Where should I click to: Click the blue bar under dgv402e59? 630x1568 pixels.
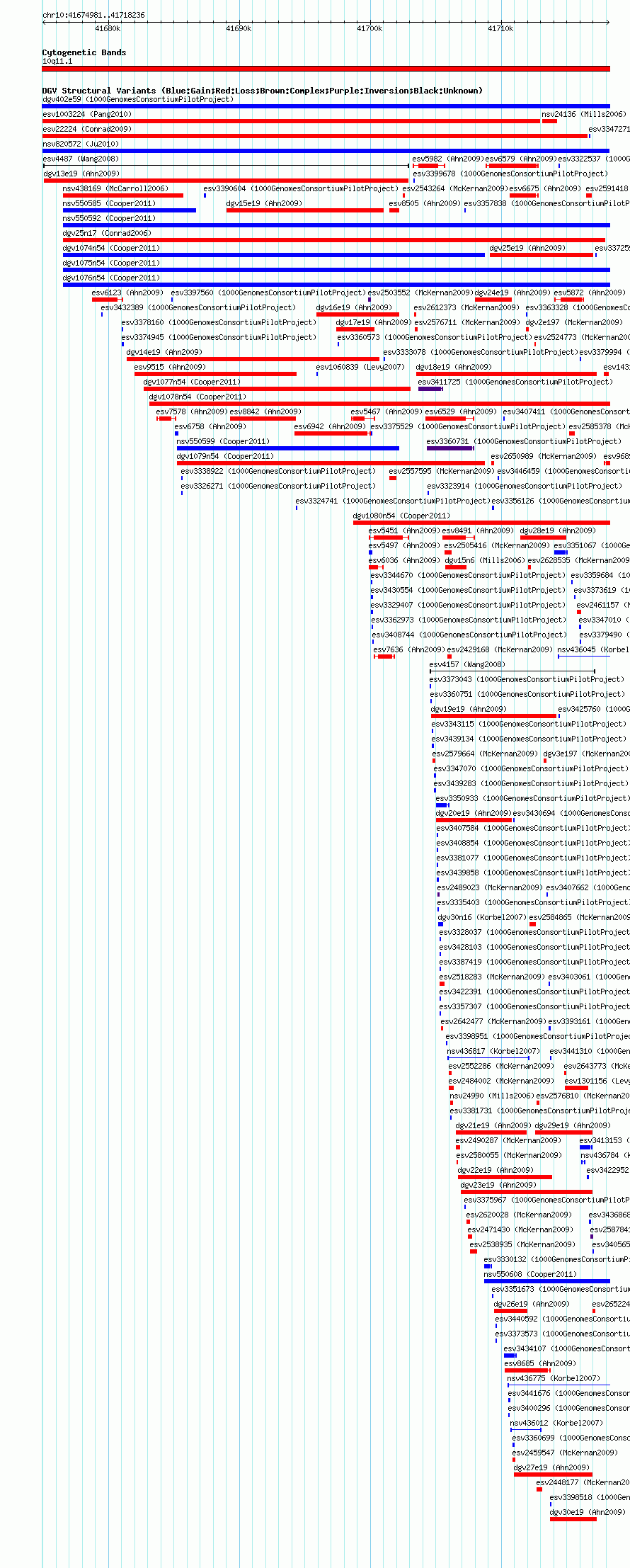click(x=326, y=106)
